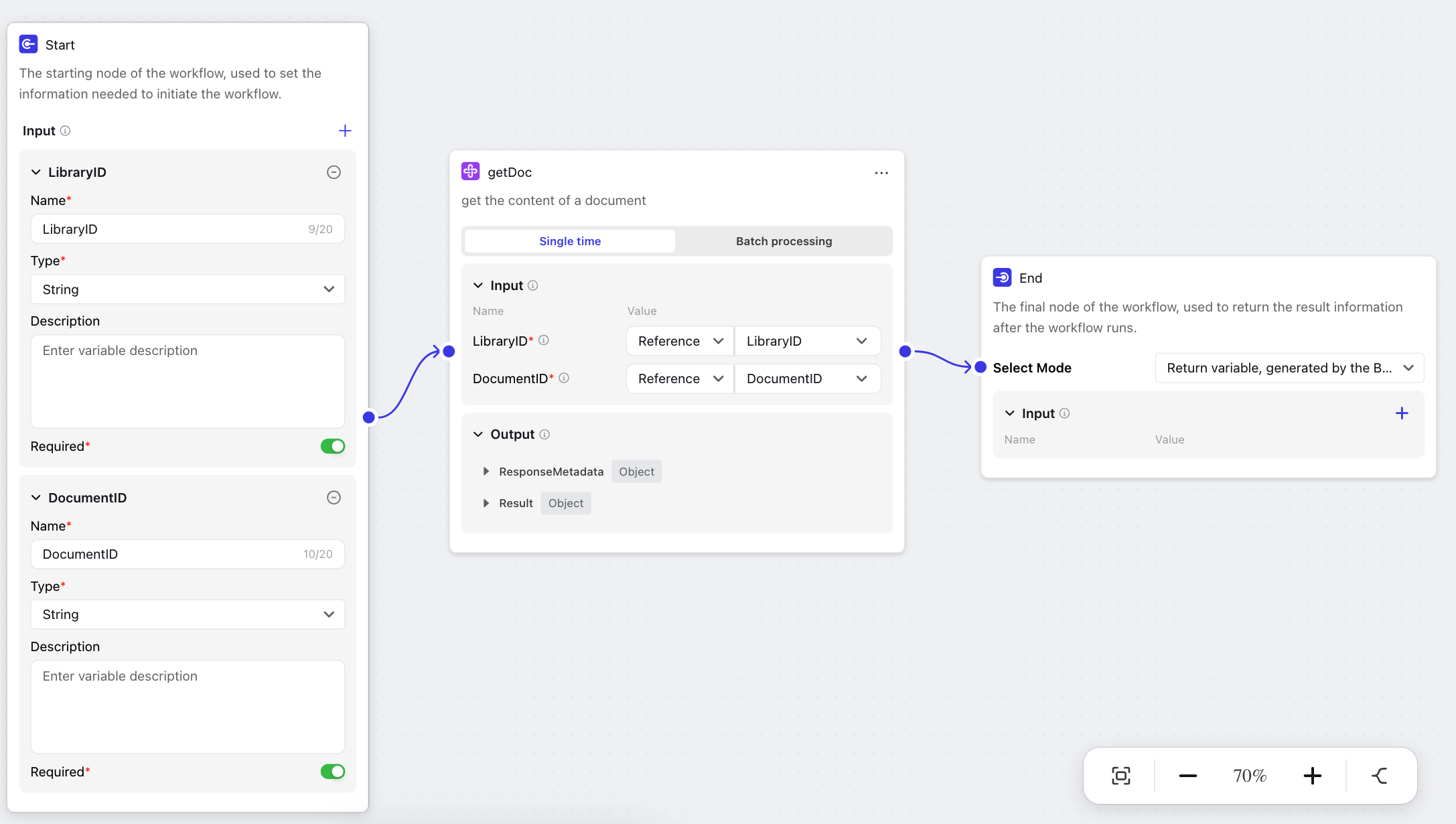Click info icon beside getDoc Input heading

(532, 285)
